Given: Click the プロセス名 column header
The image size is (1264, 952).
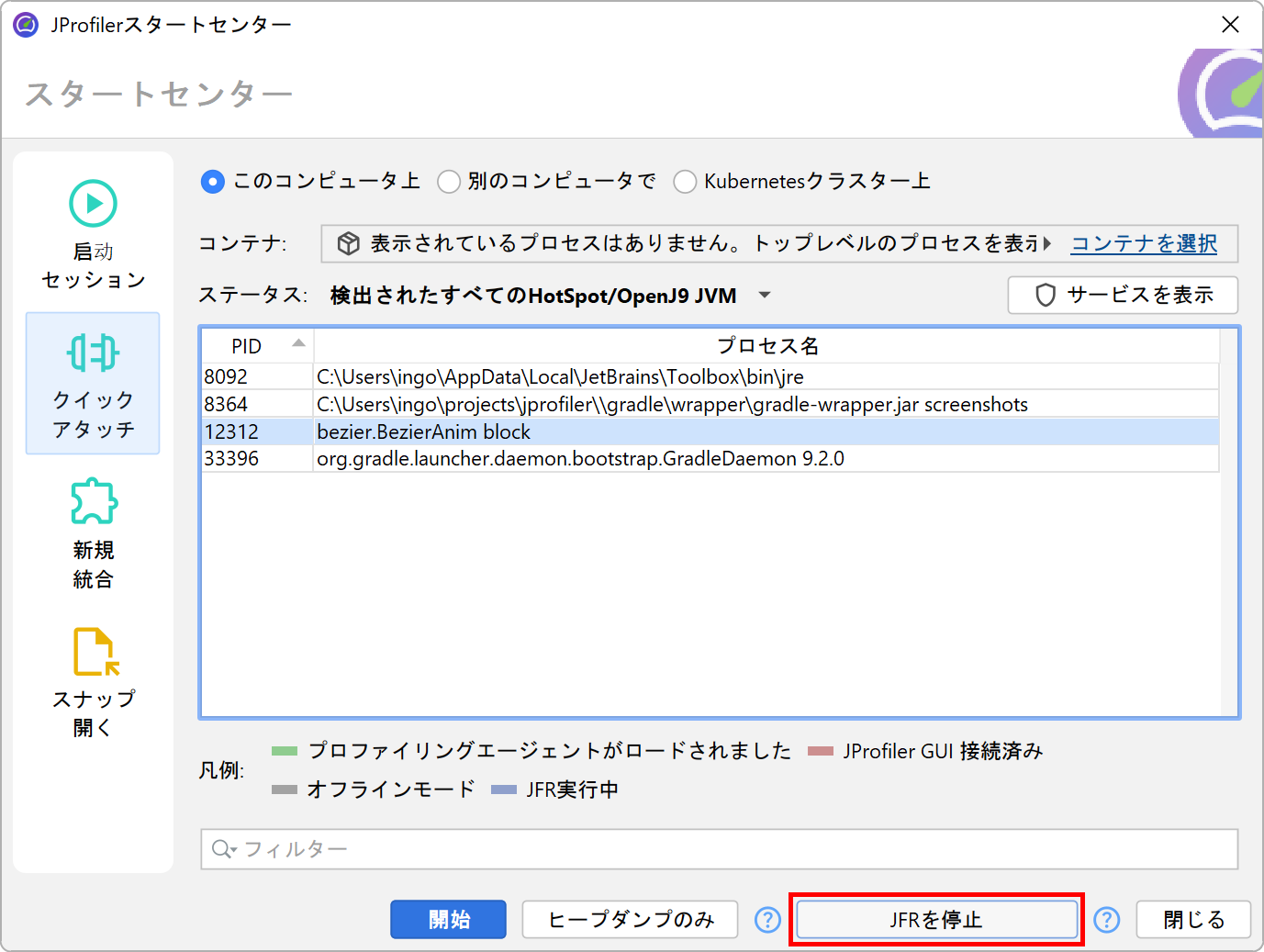Looking at the screenshot, I should 766,346.
